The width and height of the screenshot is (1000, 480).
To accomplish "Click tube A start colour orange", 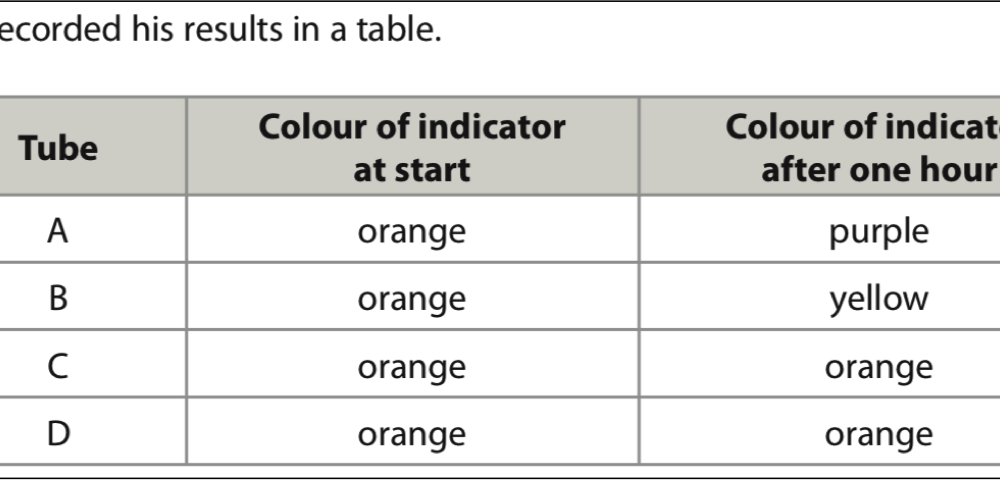I will tap(412, 232).
